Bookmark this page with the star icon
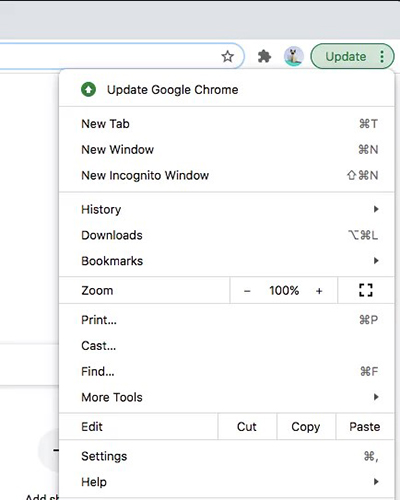Image resolution: width=400 pixels, height=500 pixels. [x=228, y=56]
